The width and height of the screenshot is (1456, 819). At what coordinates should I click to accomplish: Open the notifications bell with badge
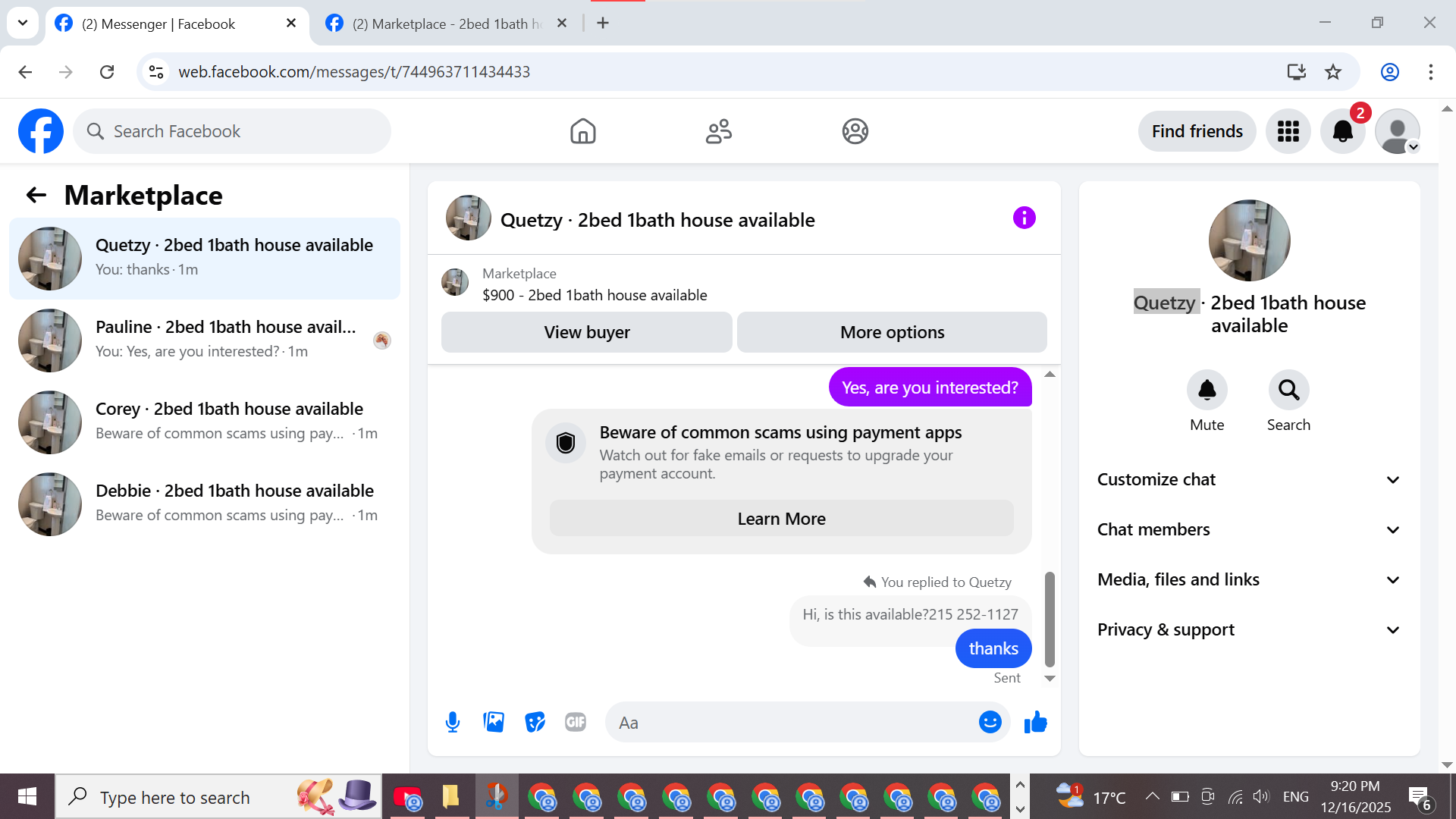point(1343,131)
